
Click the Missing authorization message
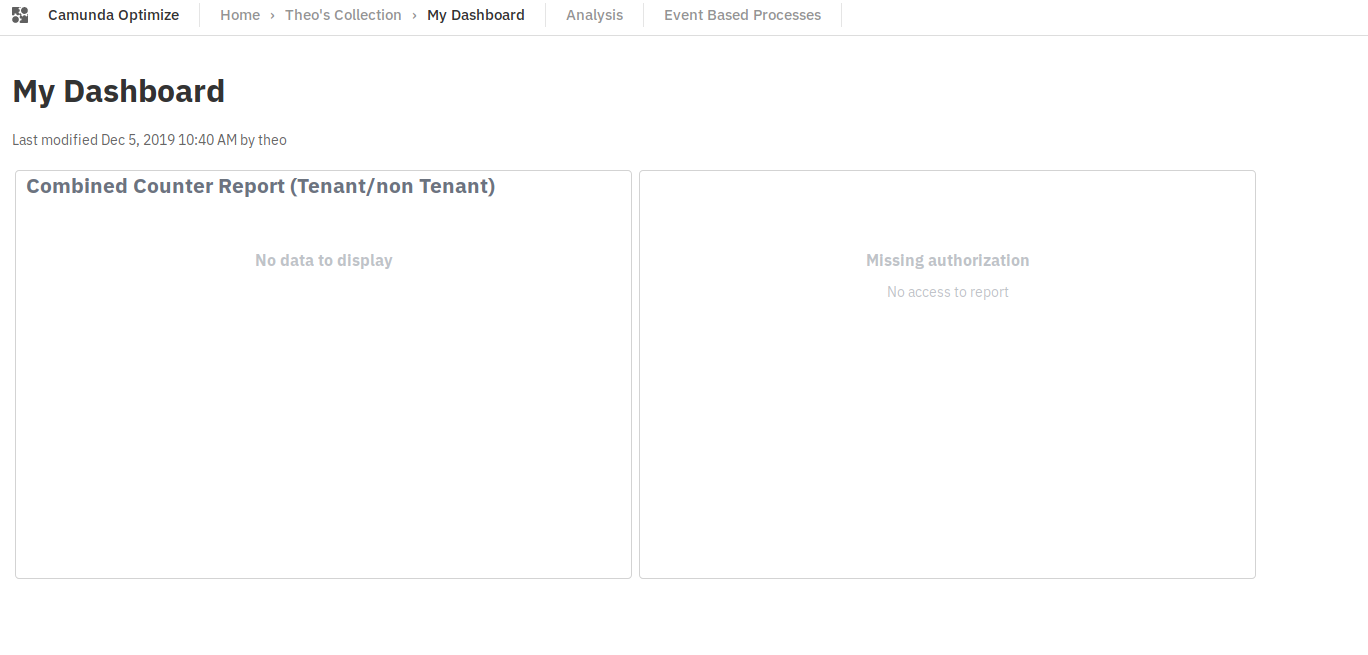pos(947,260)
